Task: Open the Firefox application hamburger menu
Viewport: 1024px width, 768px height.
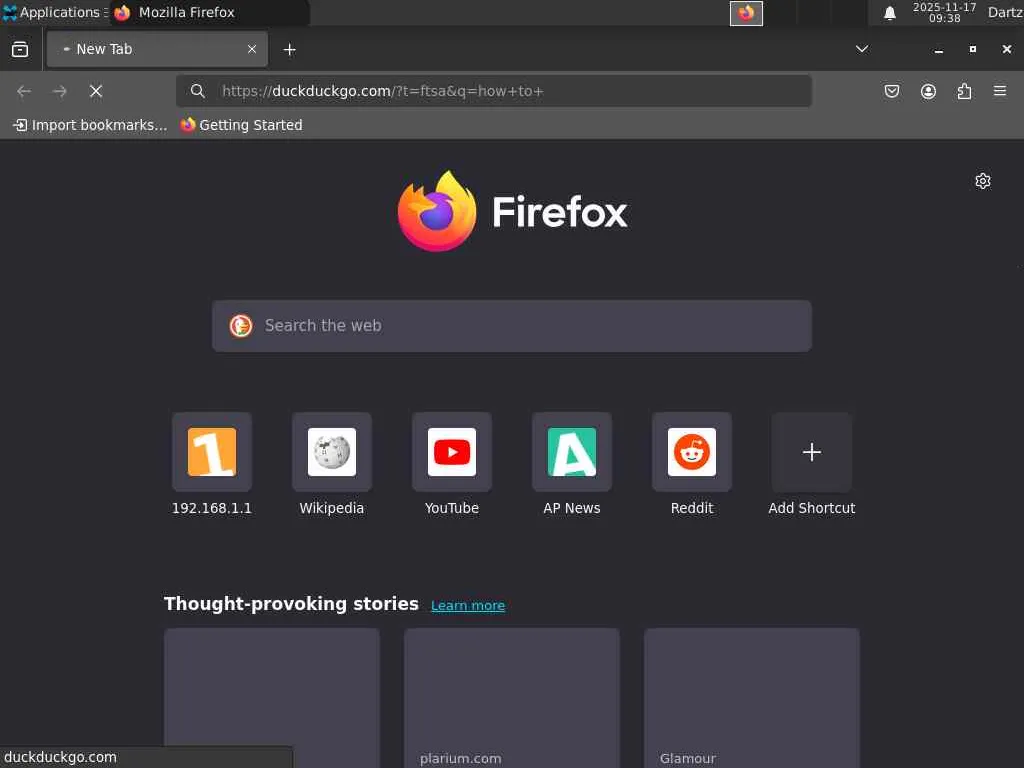Action: pyautogui.click(x=1000, y=91)
